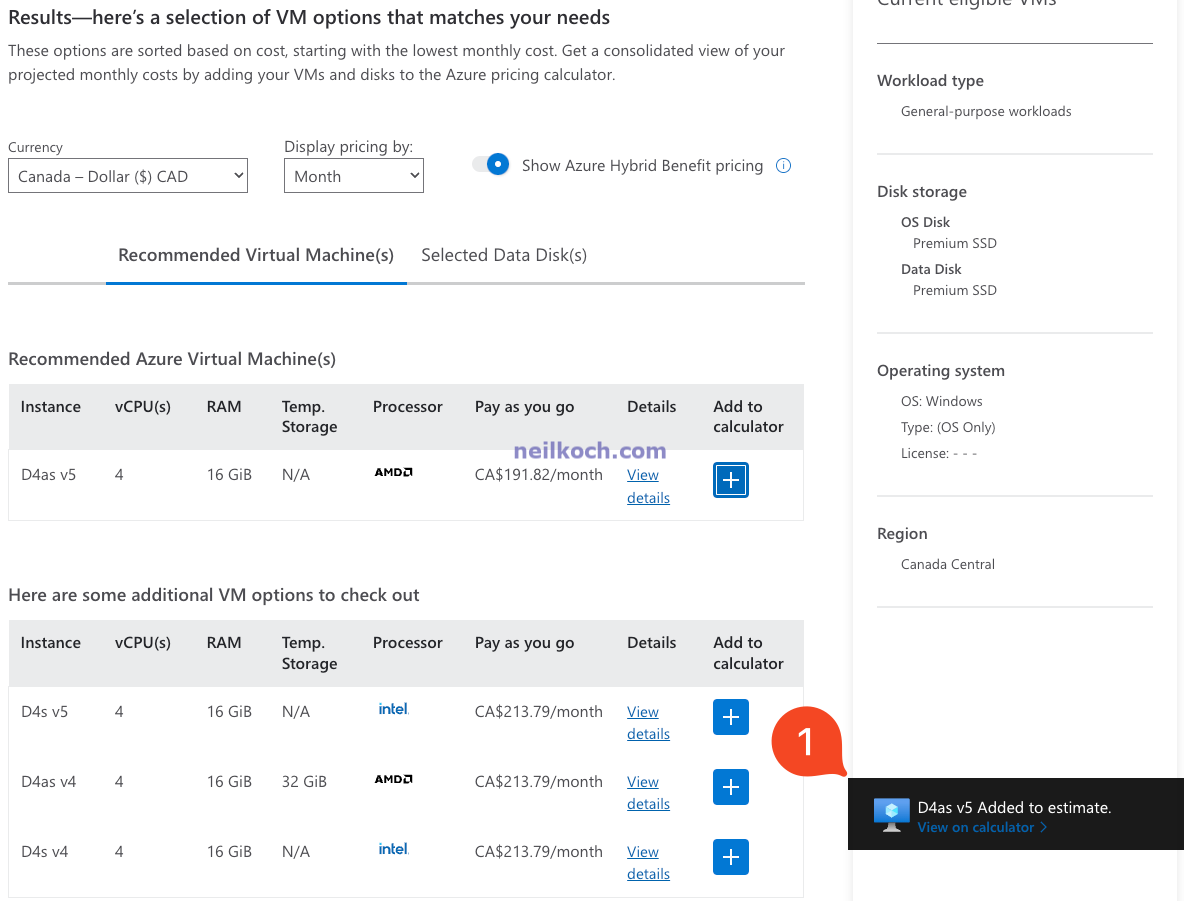The width and height of the screenshot is (1184, 901).
Task: Click the Type: (OS Only) entry
Action: (948, 427)
